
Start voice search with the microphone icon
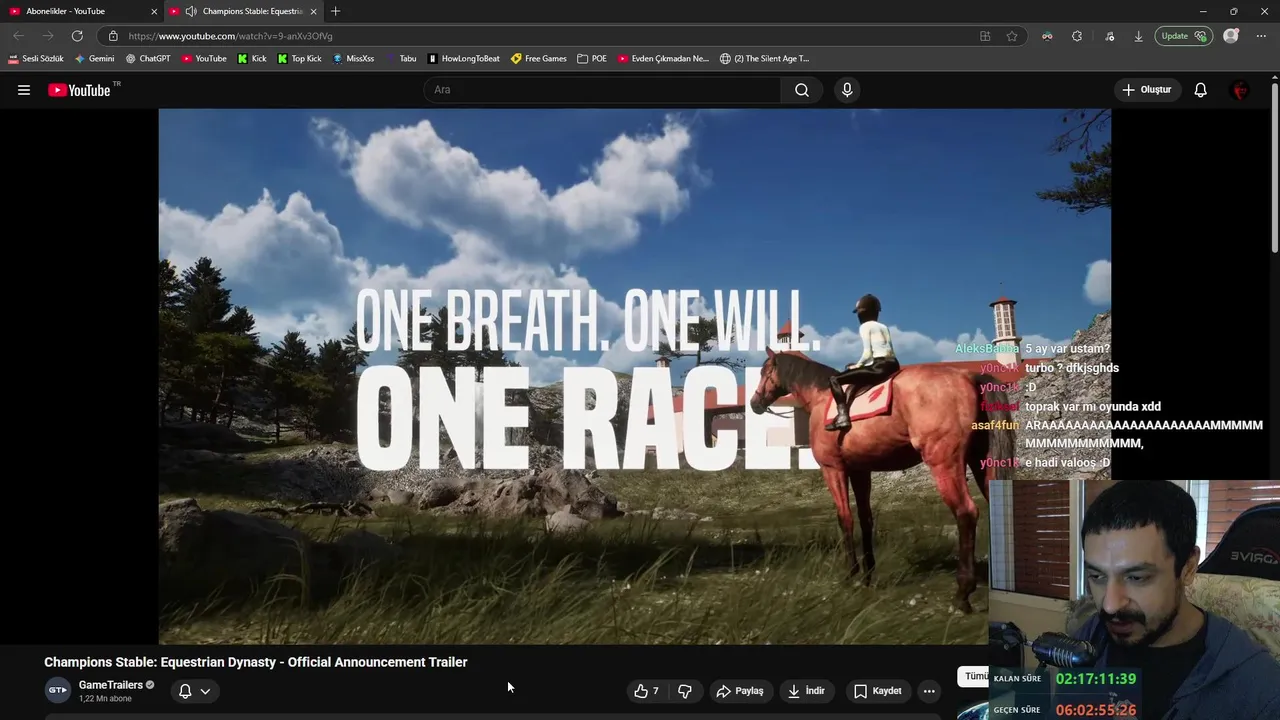(847, 90)
